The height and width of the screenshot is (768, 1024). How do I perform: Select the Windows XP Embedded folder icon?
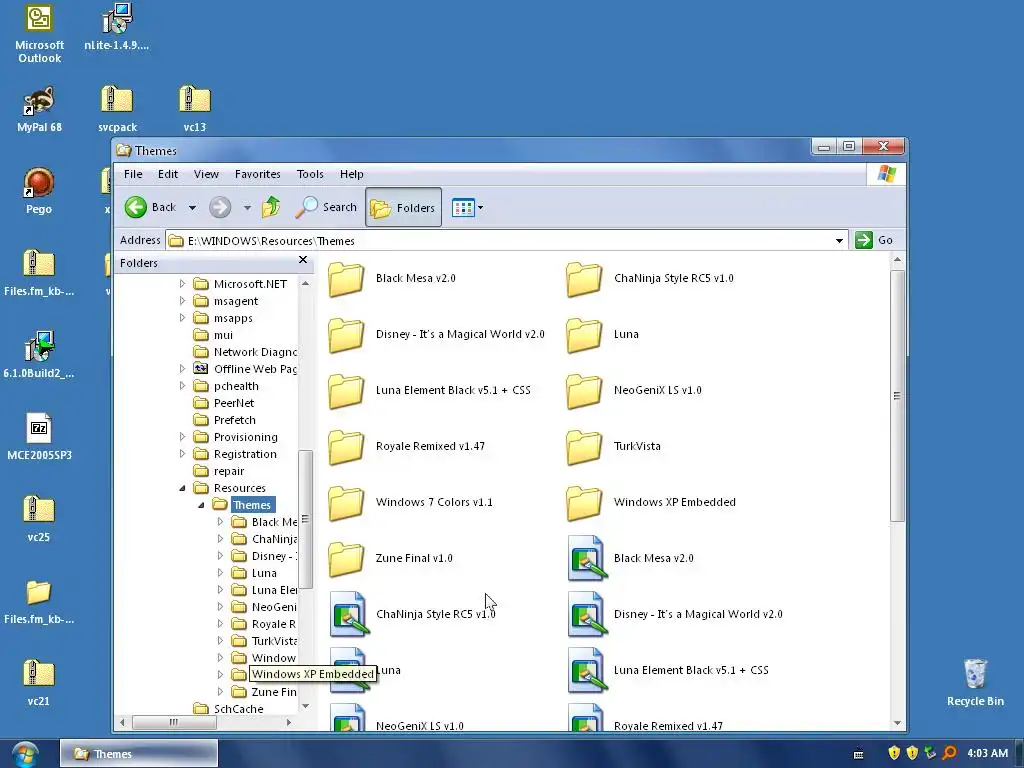[x=584, y=503]
